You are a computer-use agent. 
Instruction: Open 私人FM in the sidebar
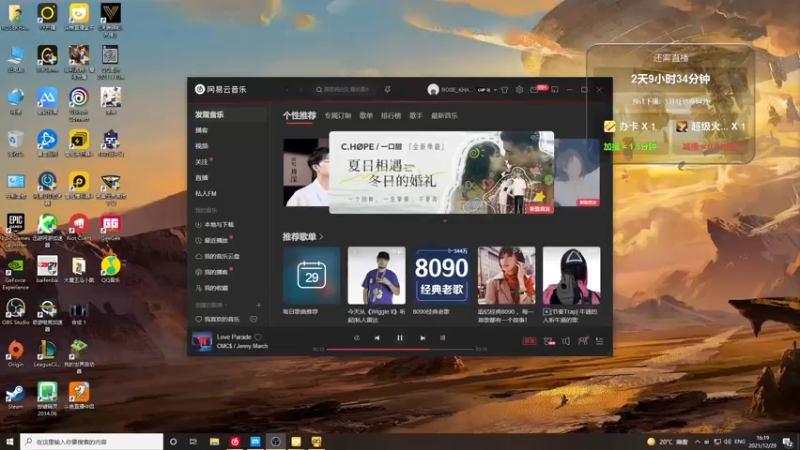(x=206, y=194)
